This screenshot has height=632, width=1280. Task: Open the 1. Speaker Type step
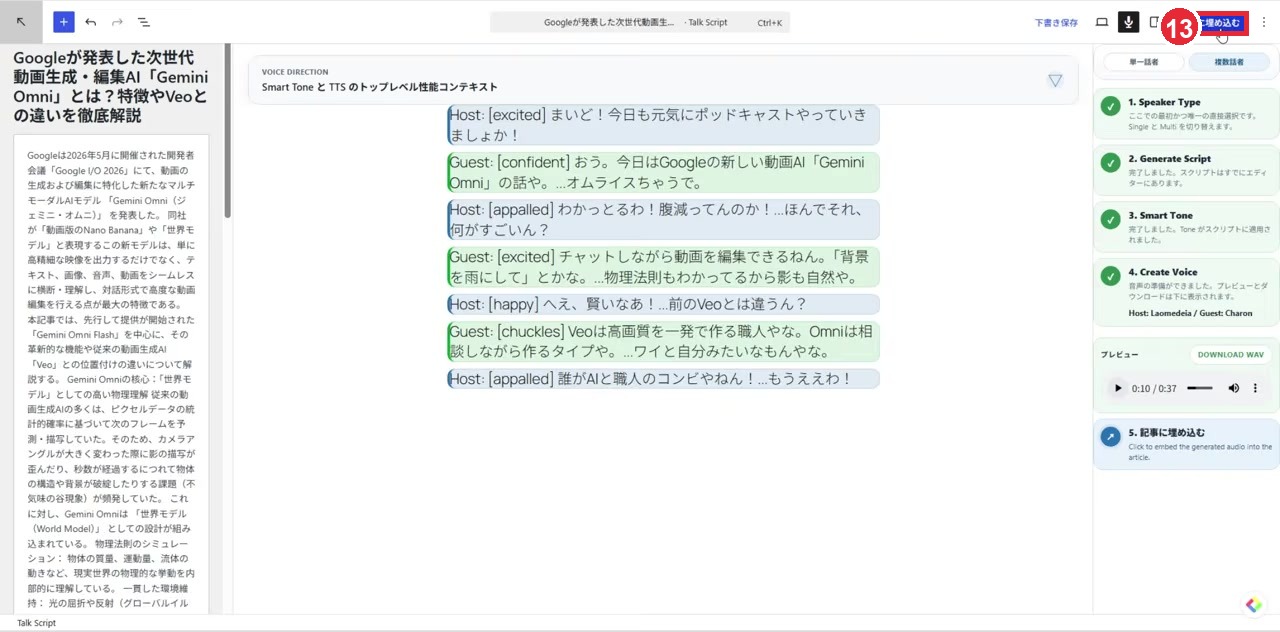point(1186,115)
